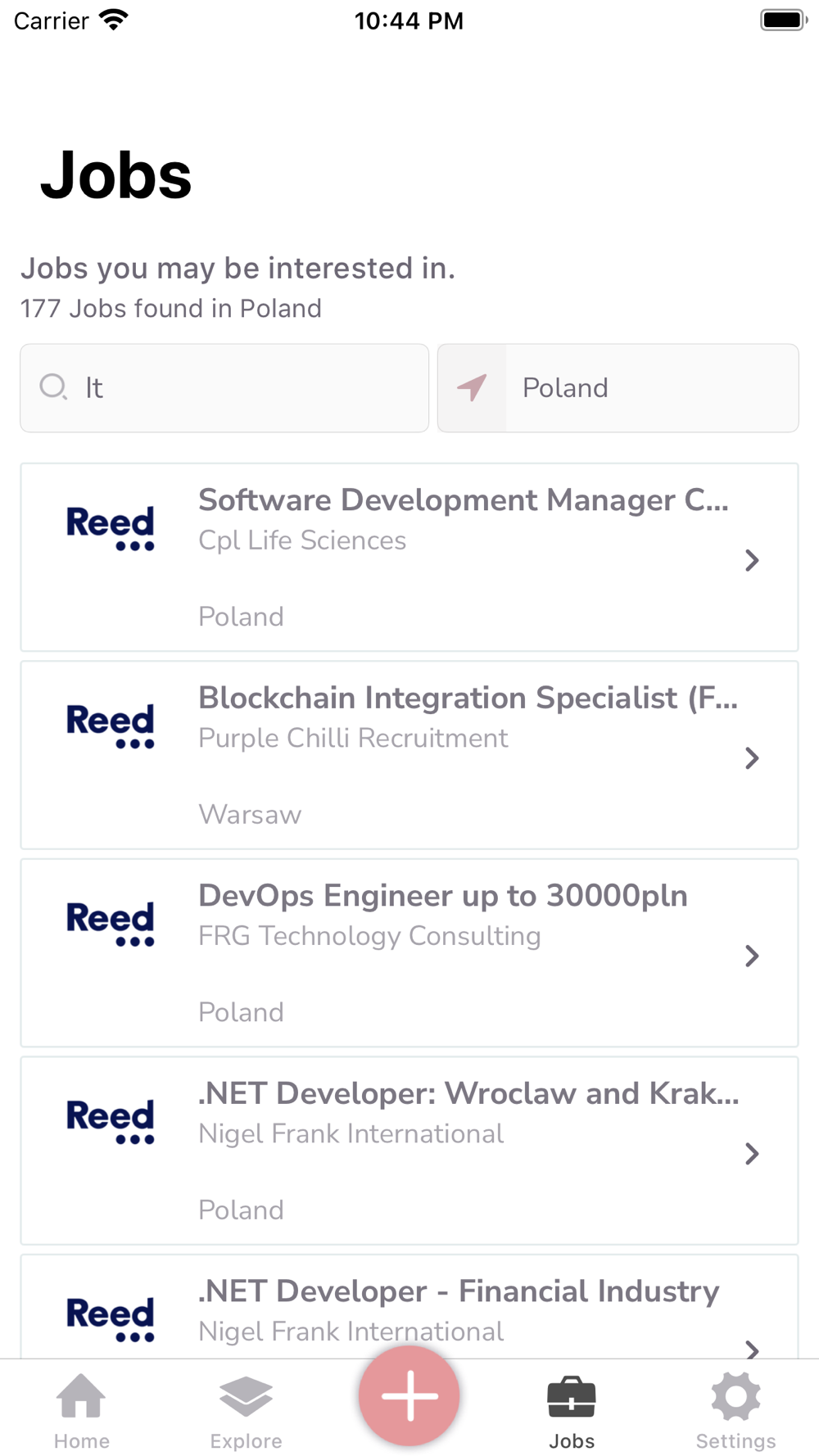Image resolution: width=819 pixels, height=1456 pixels.
Task: Open .NET Developer - Financial Industry job
Action: click(x=459, y=1291)
